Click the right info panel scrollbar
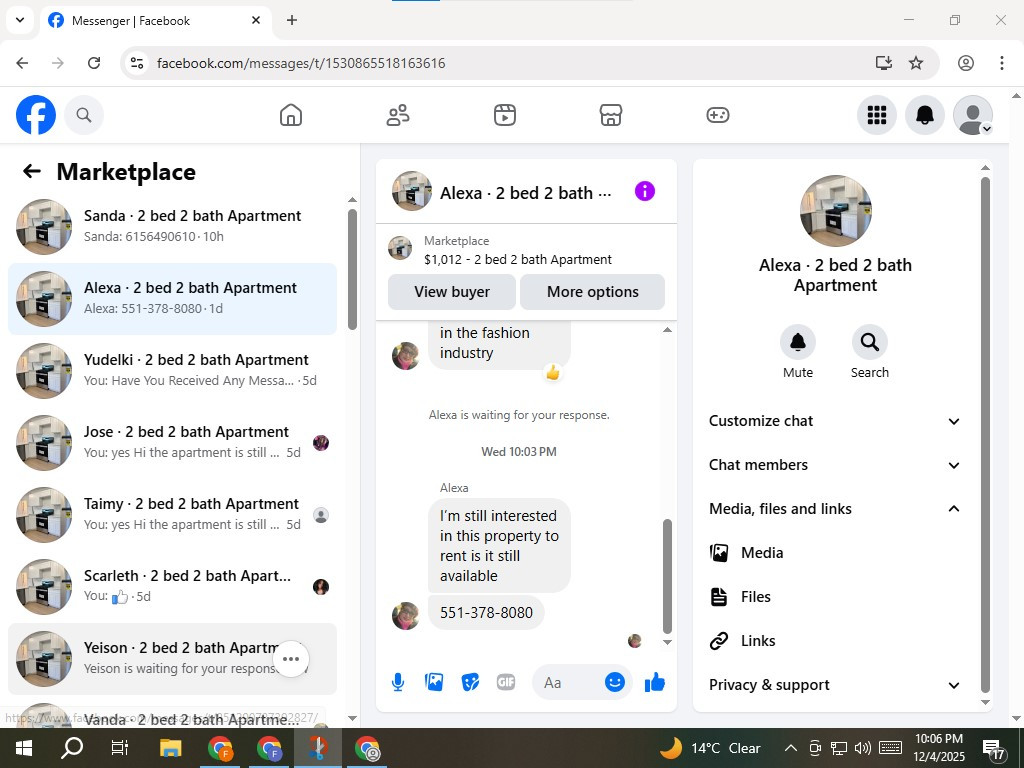This screenshot has height=768, width=1024. point(985,434)
